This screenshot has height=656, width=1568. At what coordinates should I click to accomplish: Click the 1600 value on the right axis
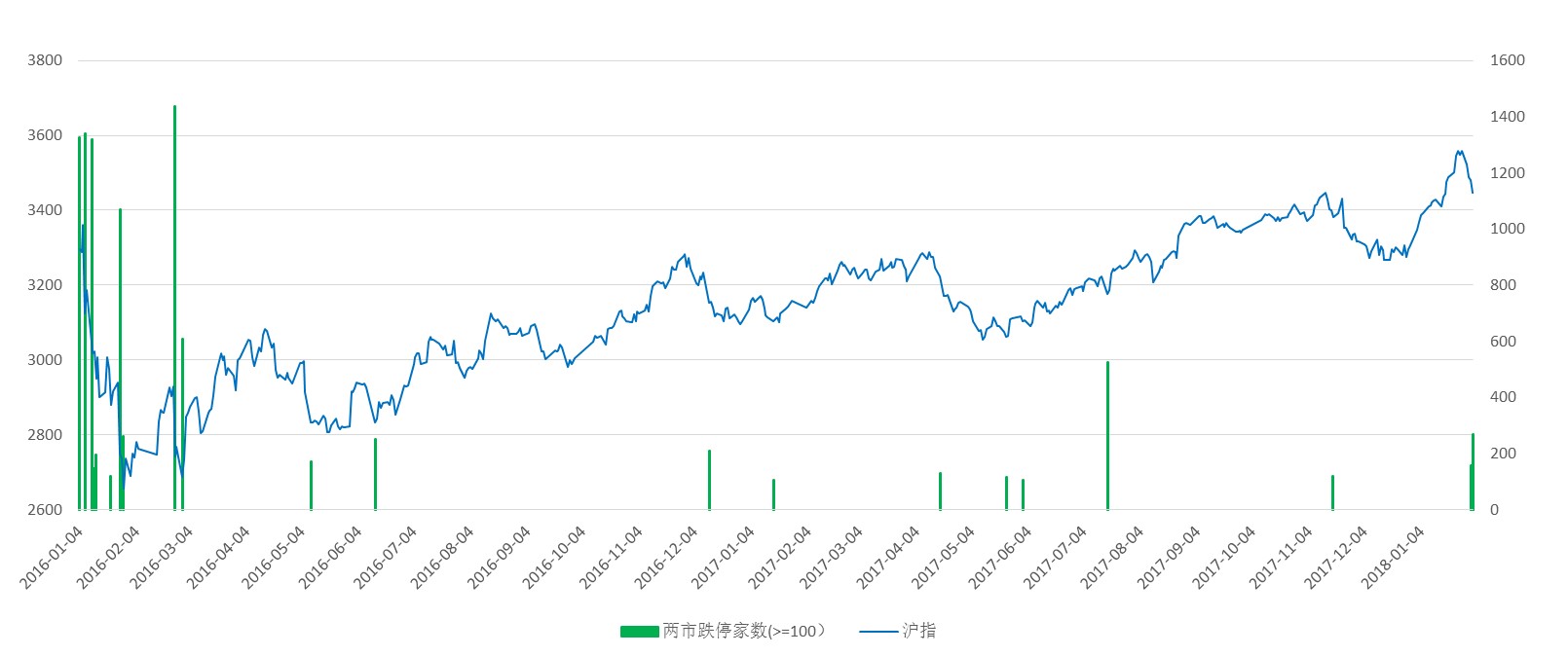(x=1507, y=60)
